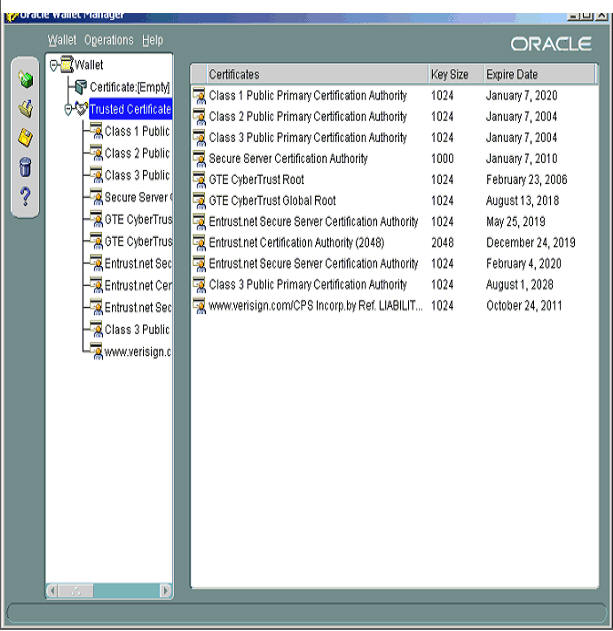The height and width of the screenshot is (631, 613).
Task: Click the Delete wallet trash icon
Action: click(25, 167)
